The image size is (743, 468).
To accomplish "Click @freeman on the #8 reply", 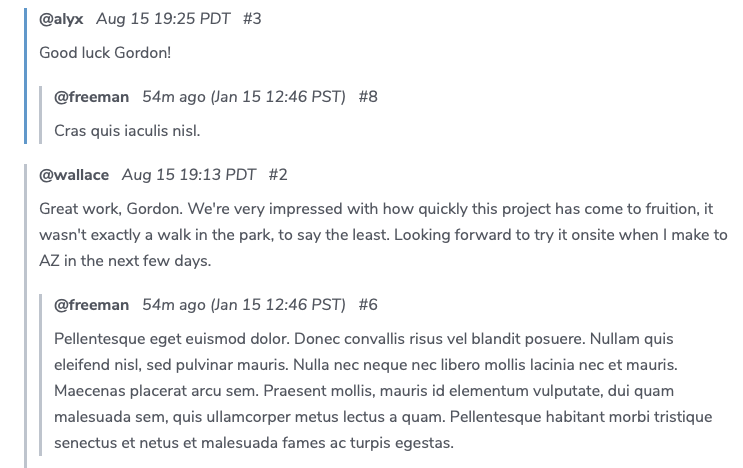I will coord(91,97).
